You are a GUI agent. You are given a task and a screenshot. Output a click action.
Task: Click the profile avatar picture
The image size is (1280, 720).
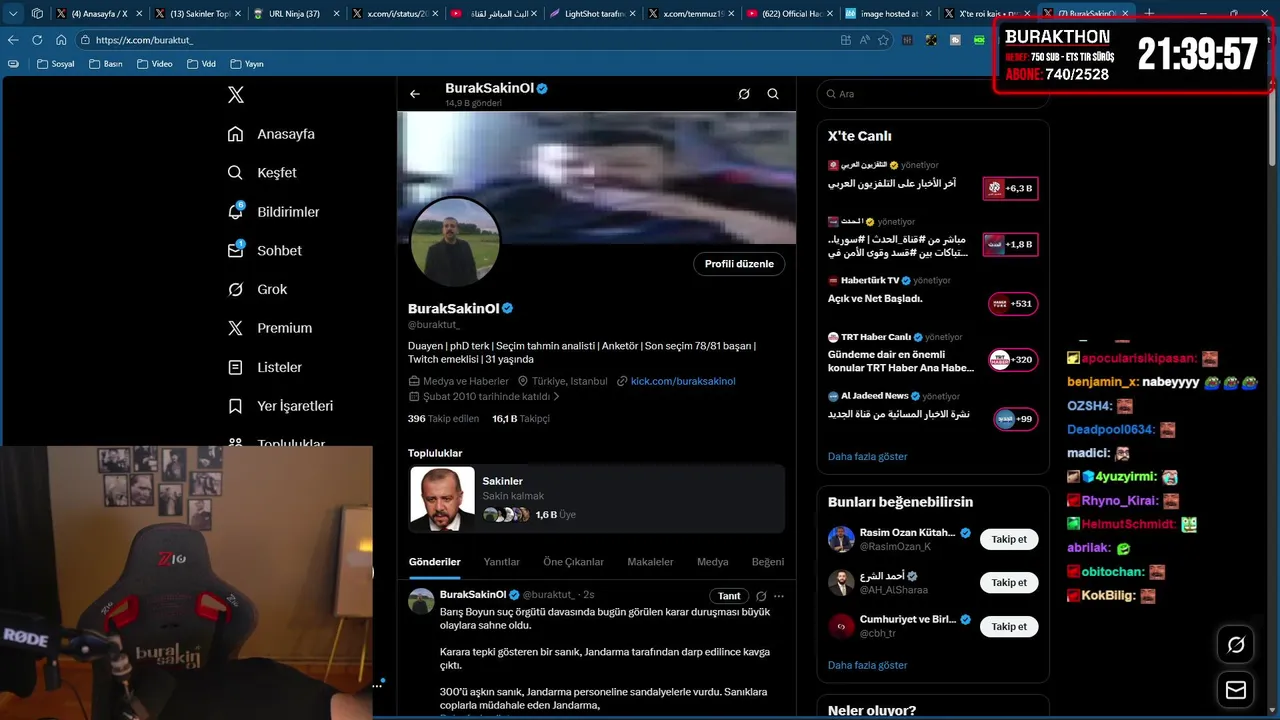(x=455, y=241)
